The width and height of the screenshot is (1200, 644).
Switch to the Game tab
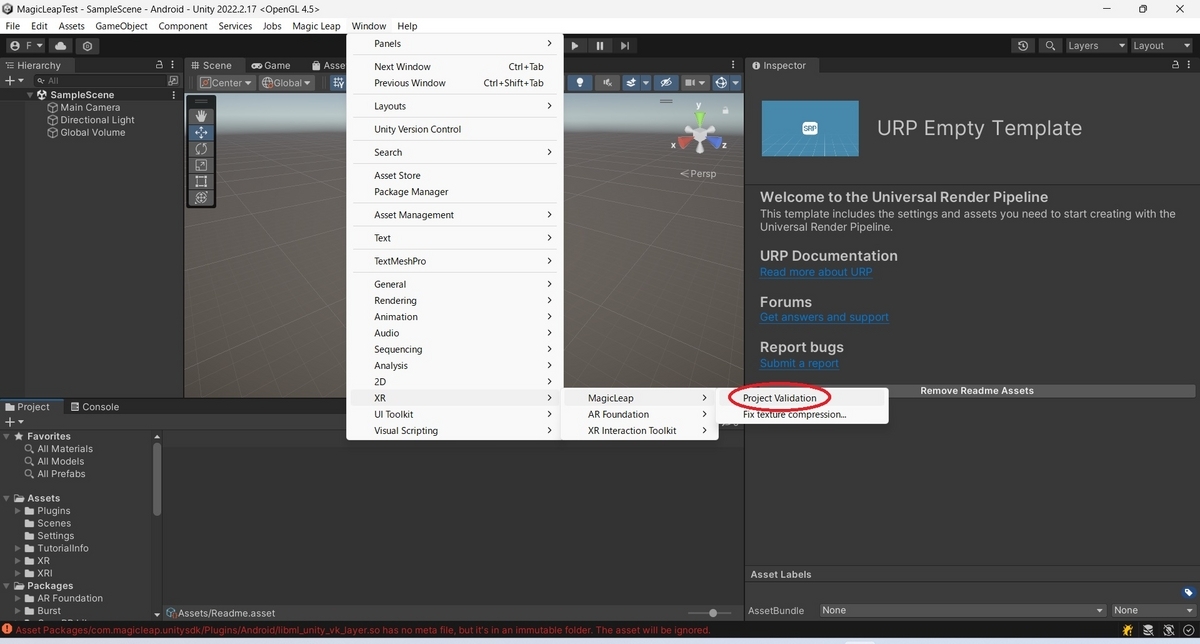270,65
